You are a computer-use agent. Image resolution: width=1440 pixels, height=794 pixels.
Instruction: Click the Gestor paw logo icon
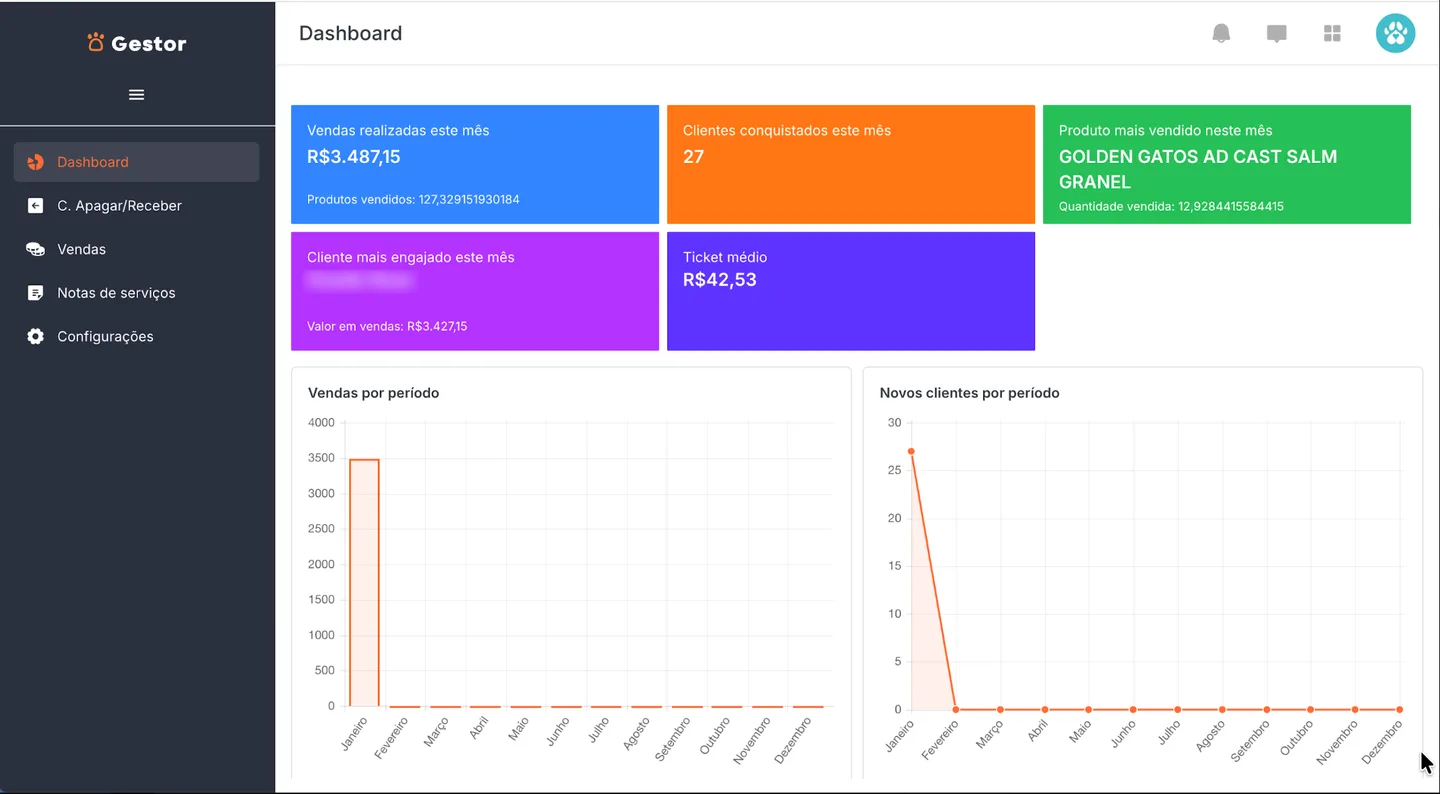(x=96, y=42)
